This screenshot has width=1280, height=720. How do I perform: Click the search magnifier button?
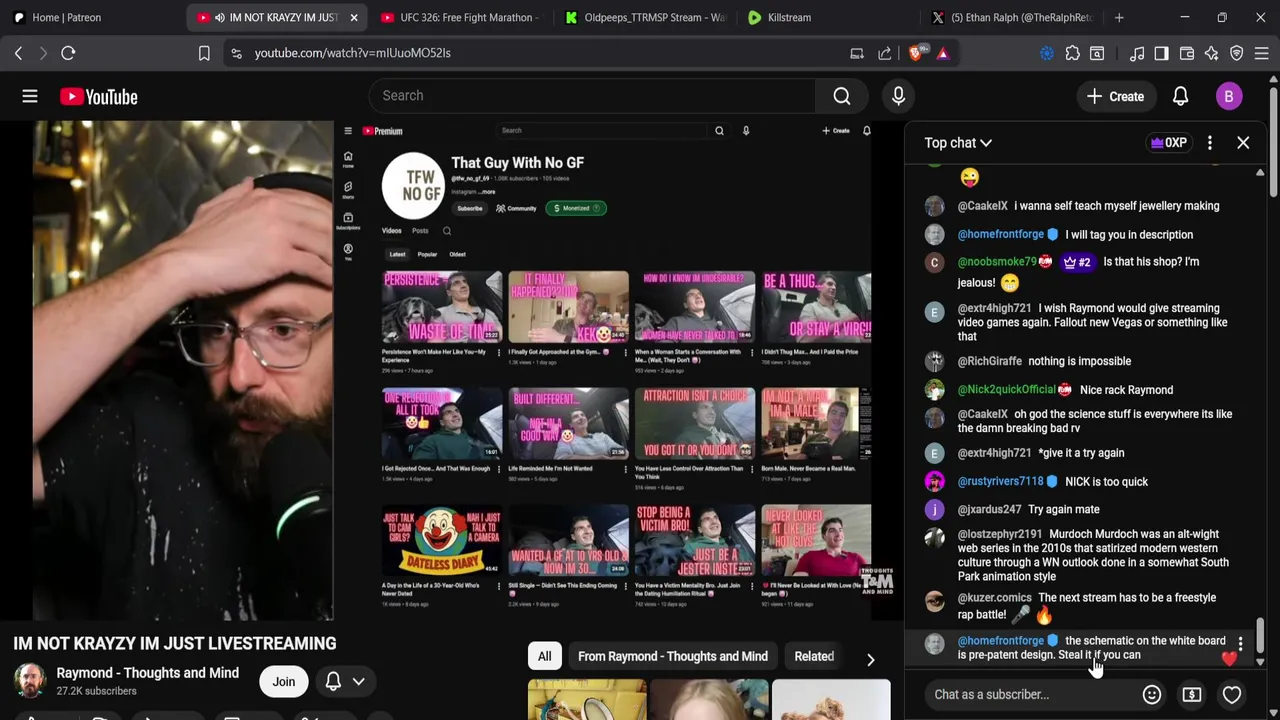842,96
